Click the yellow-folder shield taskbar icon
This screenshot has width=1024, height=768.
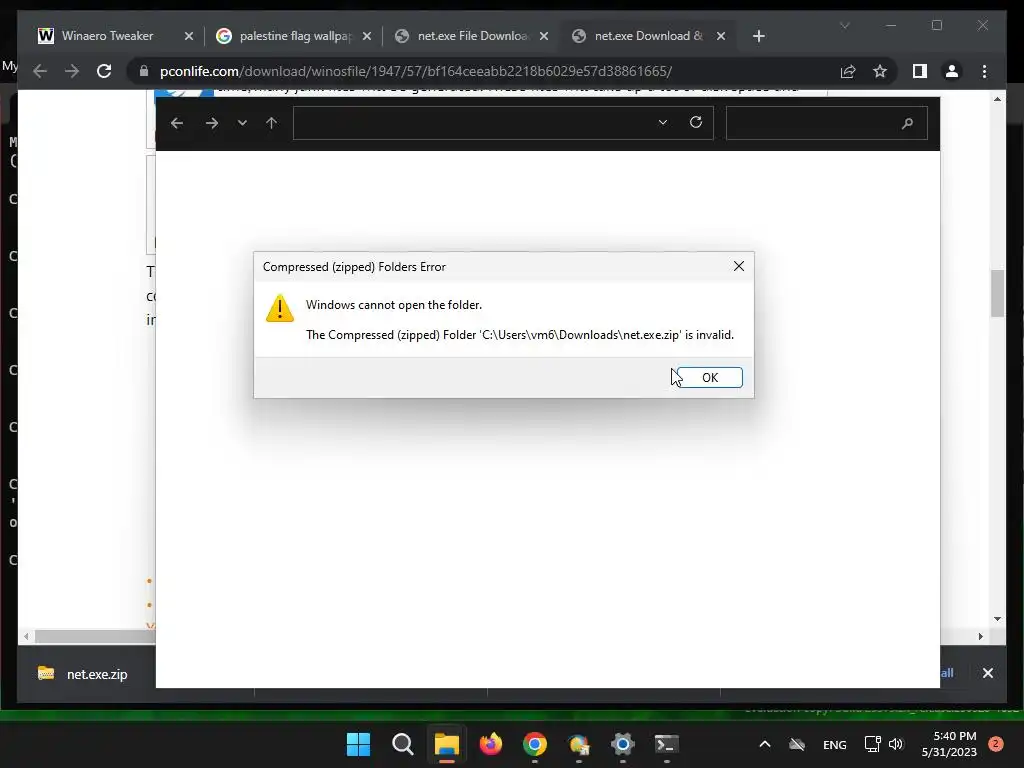click(579, 744)
